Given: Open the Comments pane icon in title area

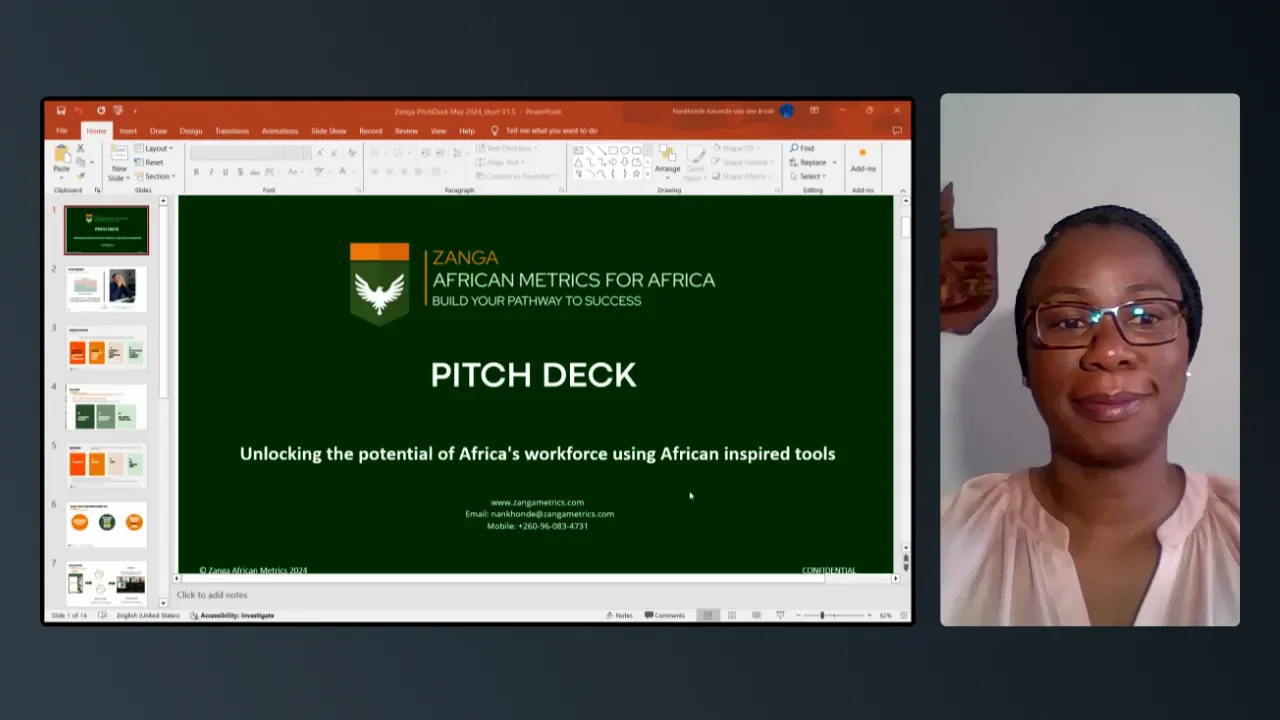Looking at the screenshot, I should pos(896,131).
